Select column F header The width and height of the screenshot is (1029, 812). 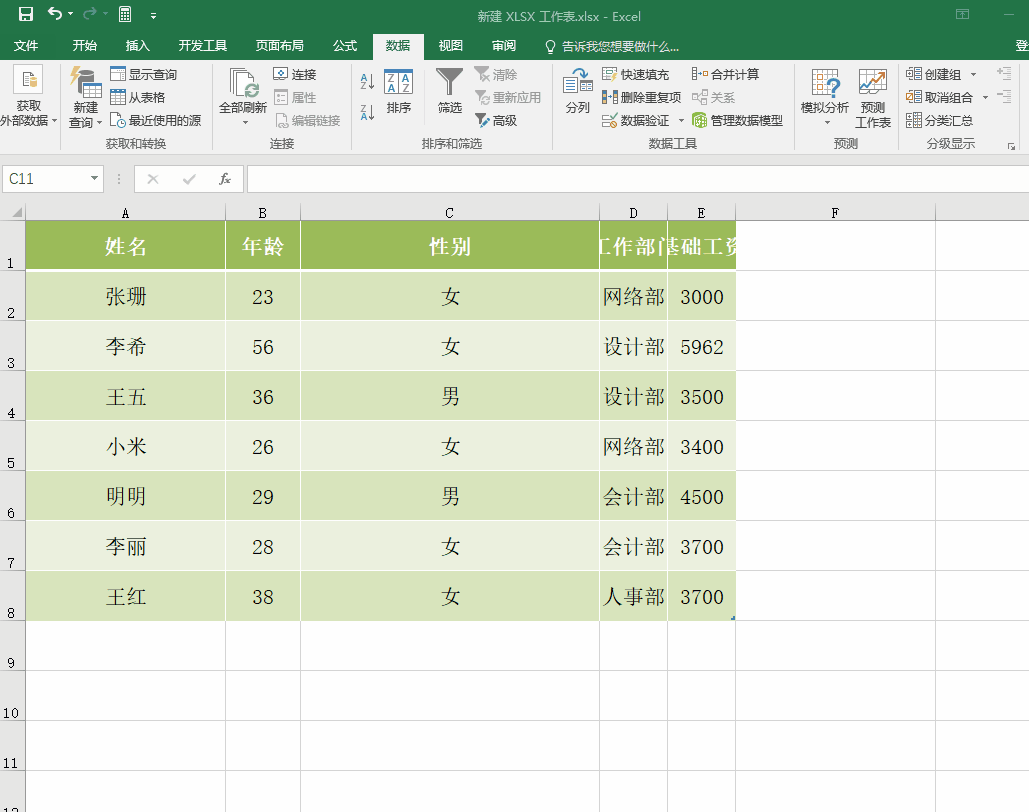[835, 213]
